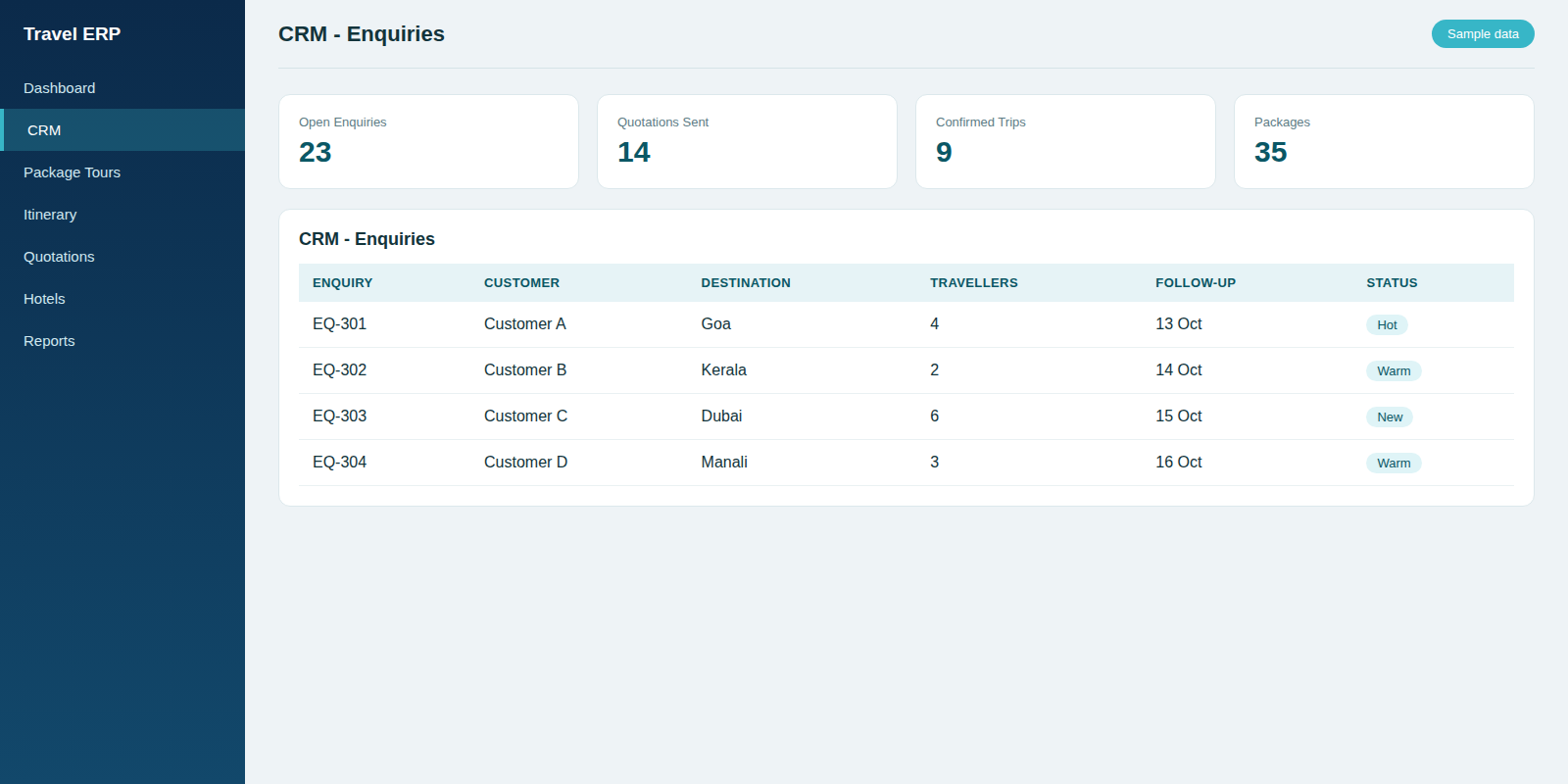Click the 16 Oct follow-up date
The height and width of the screenshot is (784, 1568).
click(x=1179, y=463)
